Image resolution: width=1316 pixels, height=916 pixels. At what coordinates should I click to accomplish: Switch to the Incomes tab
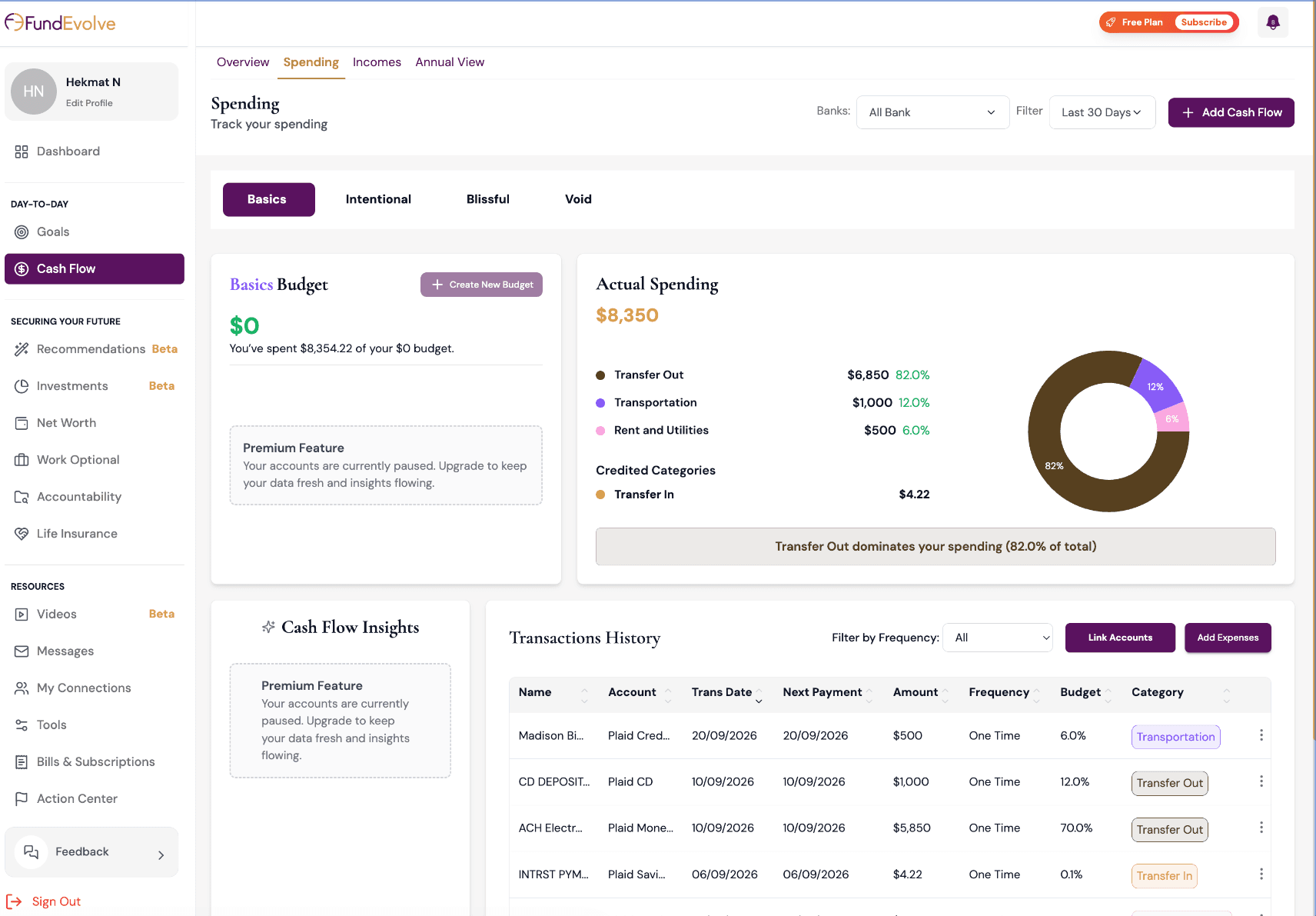tap(377, 62)
